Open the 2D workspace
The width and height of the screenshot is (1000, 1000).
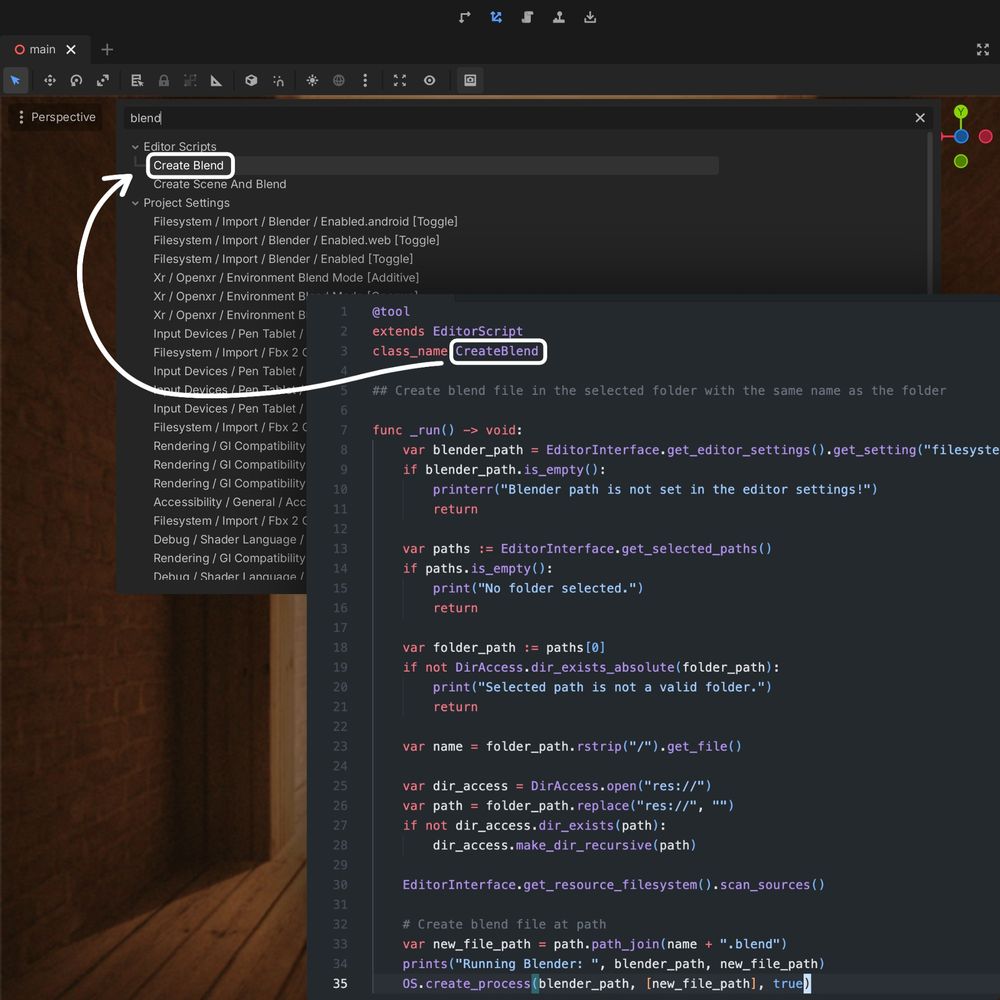click(x=465, y=17)
